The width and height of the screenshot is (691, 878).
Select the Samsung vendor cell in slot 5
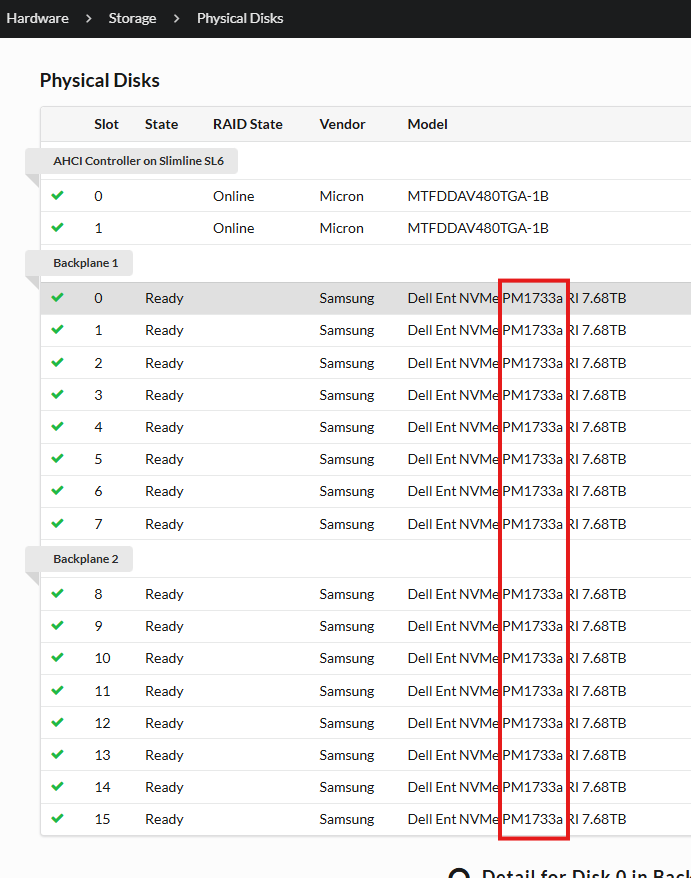(347, 459)
